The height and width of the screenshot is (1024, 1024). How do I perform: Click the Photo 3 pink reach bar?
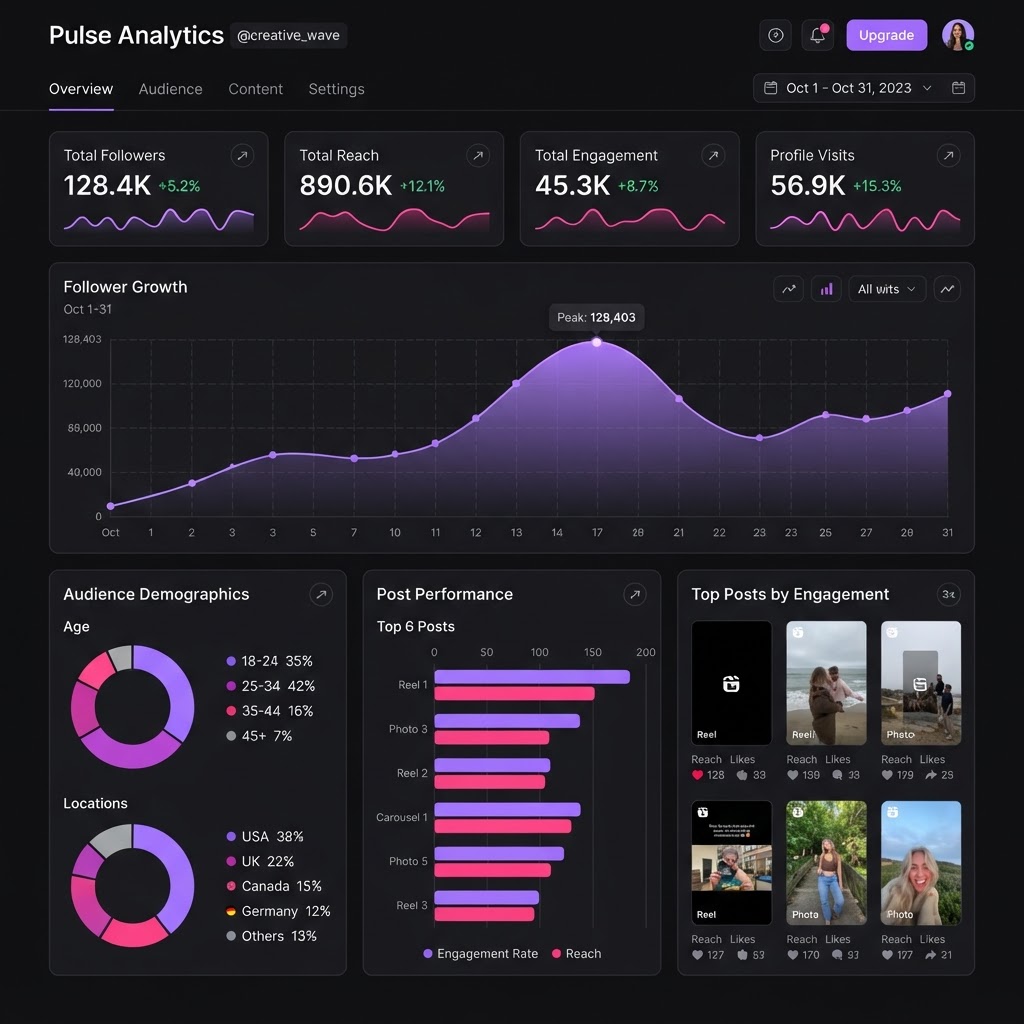tap(491, 737)
